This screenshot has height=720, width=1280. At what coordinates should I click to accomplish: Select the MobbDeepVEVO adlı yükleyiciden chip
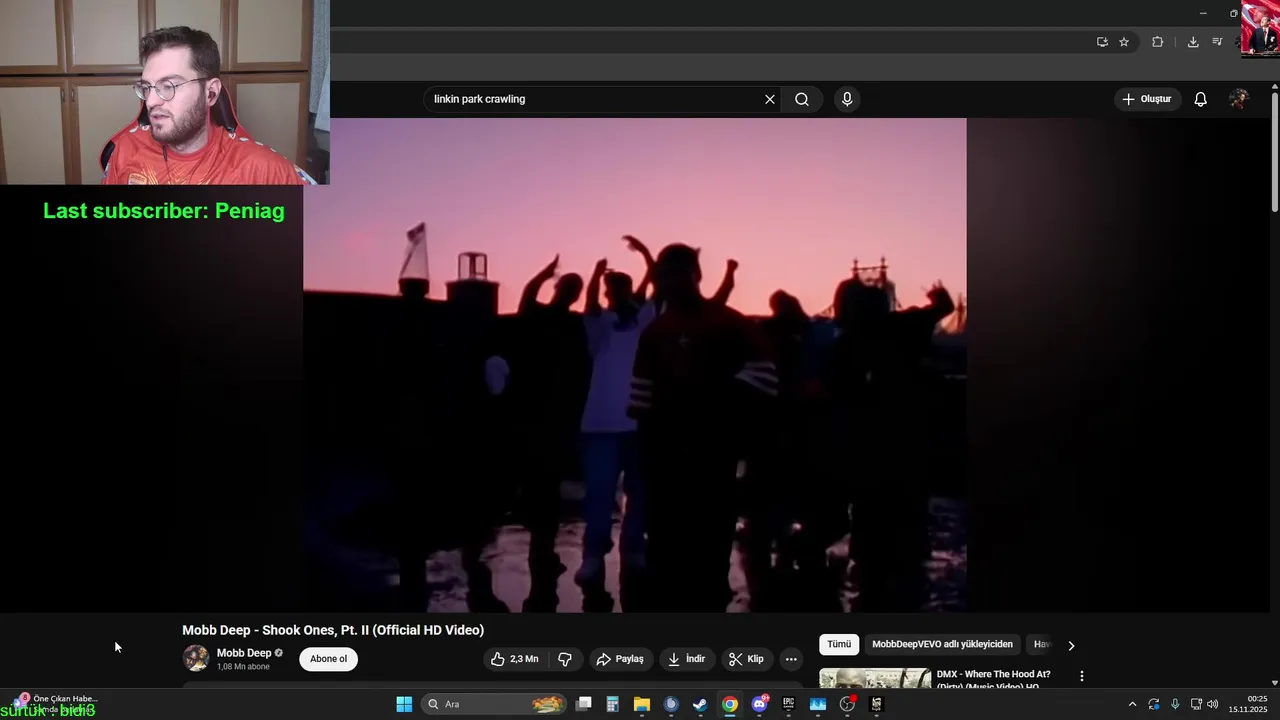[942, 645]
